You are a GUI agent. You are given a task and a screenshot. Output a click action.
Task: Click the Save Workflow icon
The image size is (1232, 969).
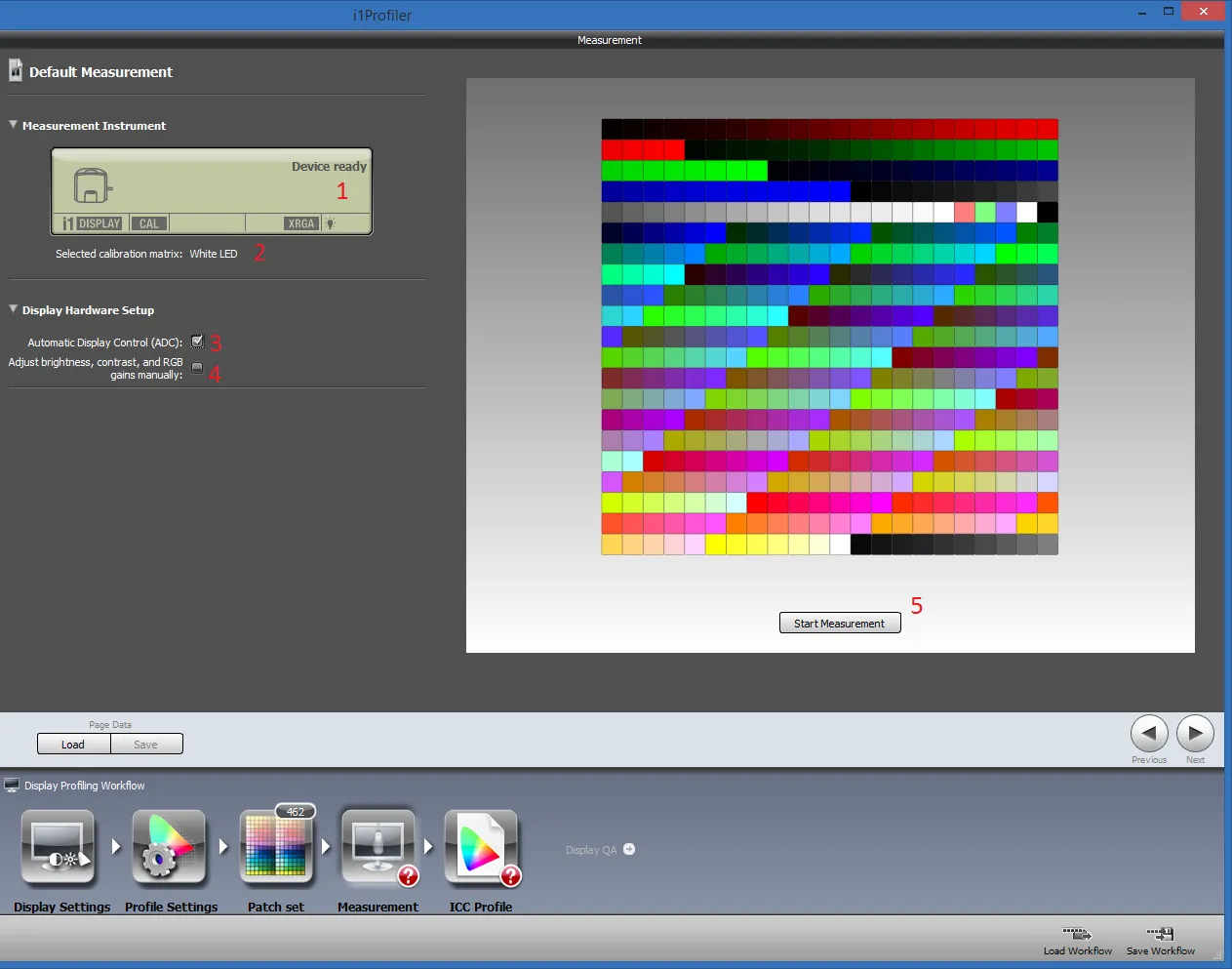pyautogui.click(x=1160, y=934)
